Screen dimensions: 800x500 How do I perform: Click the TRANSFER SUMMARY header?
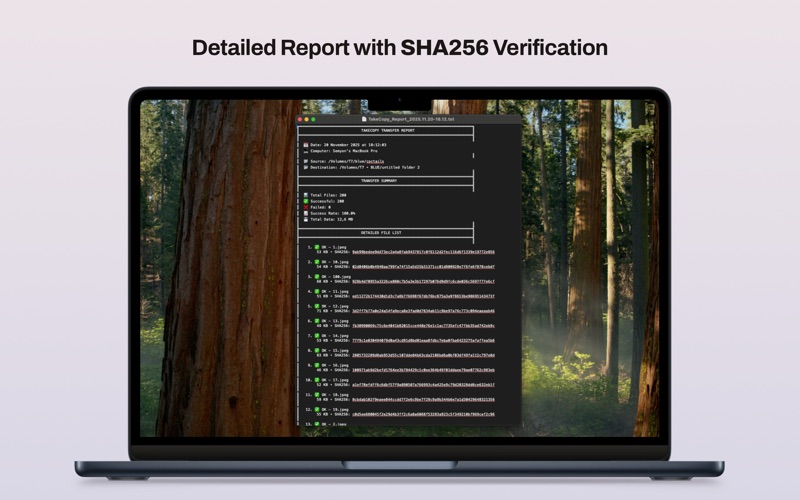pos(379,181)
